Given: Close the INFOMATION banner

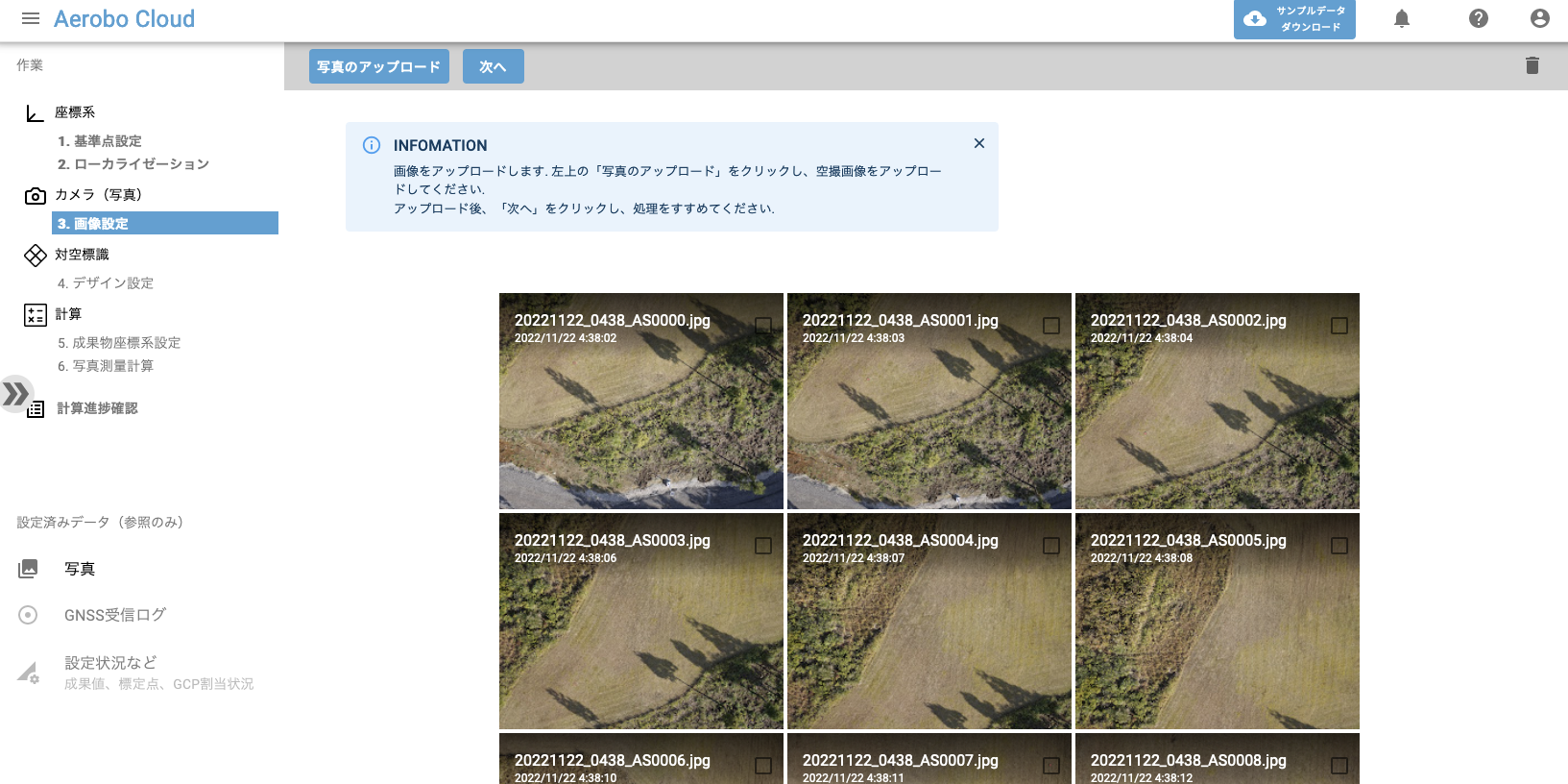Looking at the screenshot, I should tap(979, 143).
